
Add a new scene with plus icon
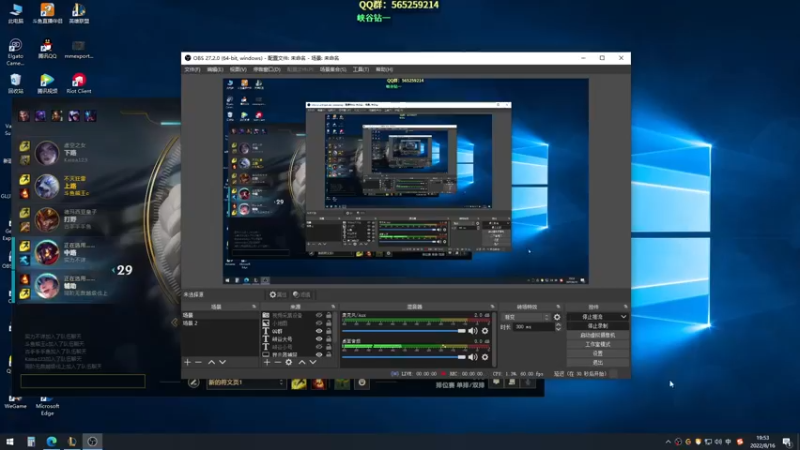coord(187,362)
